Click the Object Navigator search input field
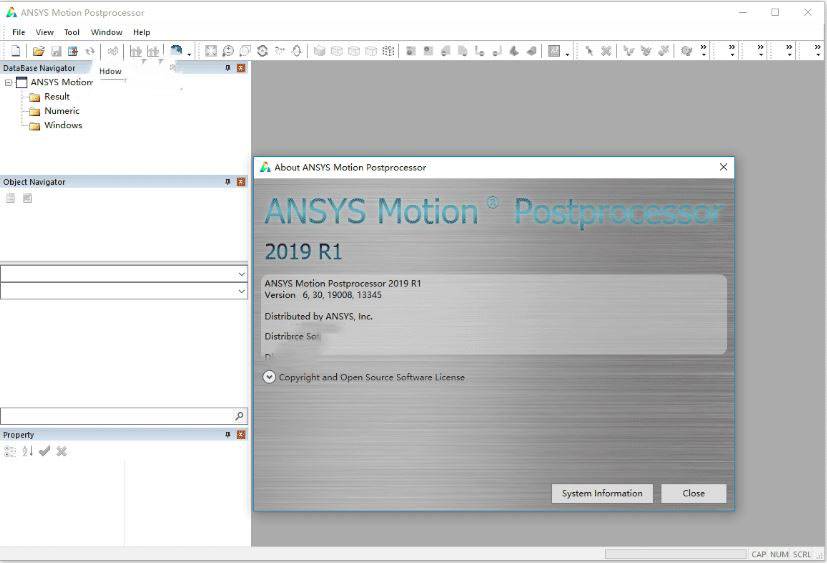This screenshot has height=564, width=827. [x=117, y=416]
